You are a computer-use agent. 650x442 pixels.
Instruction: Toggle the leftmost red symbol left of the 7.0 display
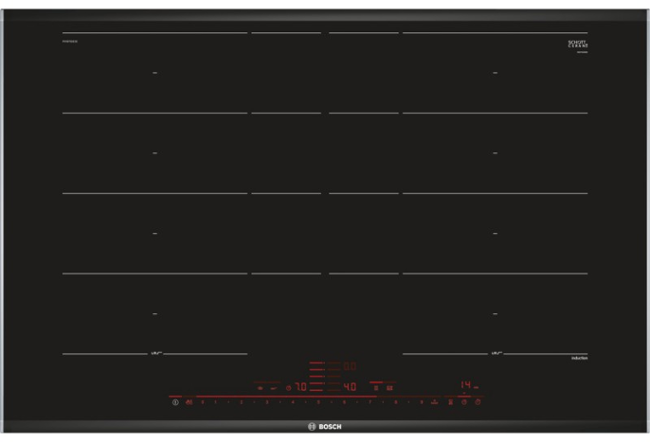tap(260, 386)
